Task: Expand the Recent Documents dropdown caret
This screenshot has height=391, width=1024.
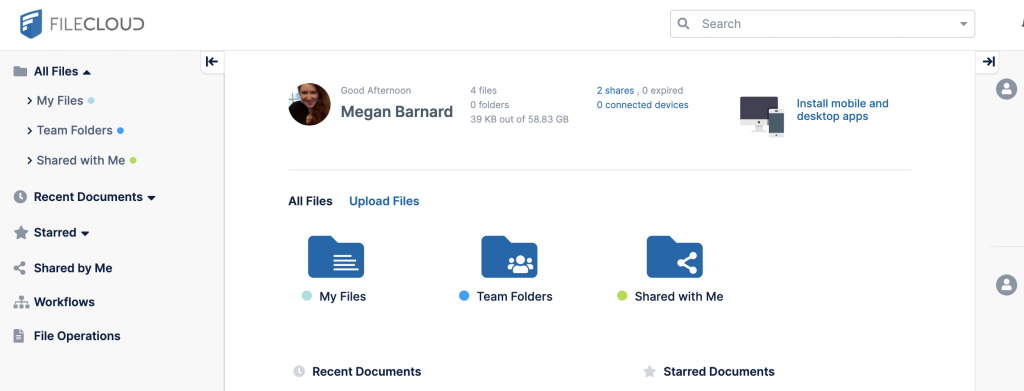Action: 152,198
